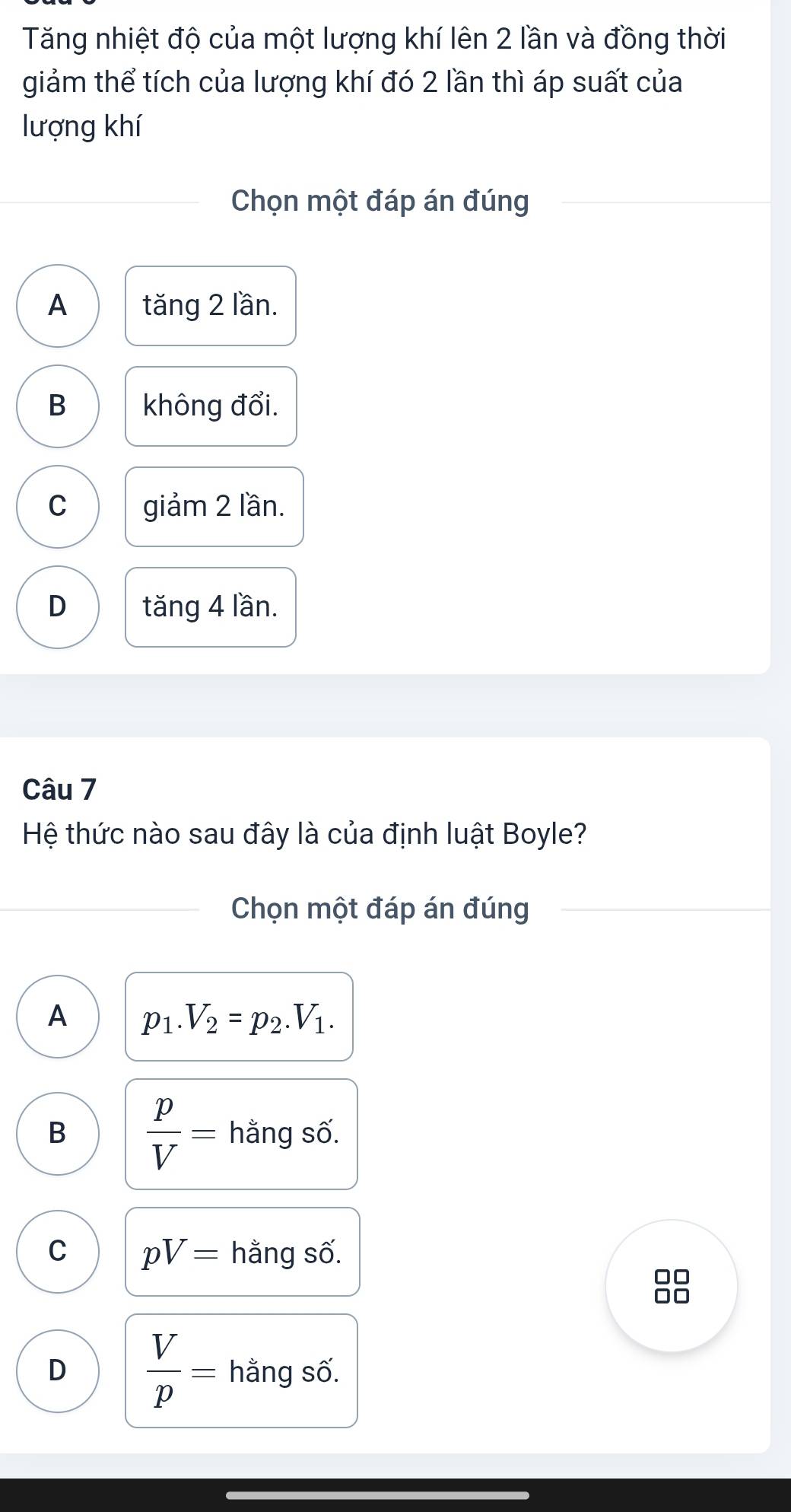This screenshot has height=1512, width=791.
Task: Tap the formula box p1.V2 = p2.V1
Action: tap(239, 1017)
